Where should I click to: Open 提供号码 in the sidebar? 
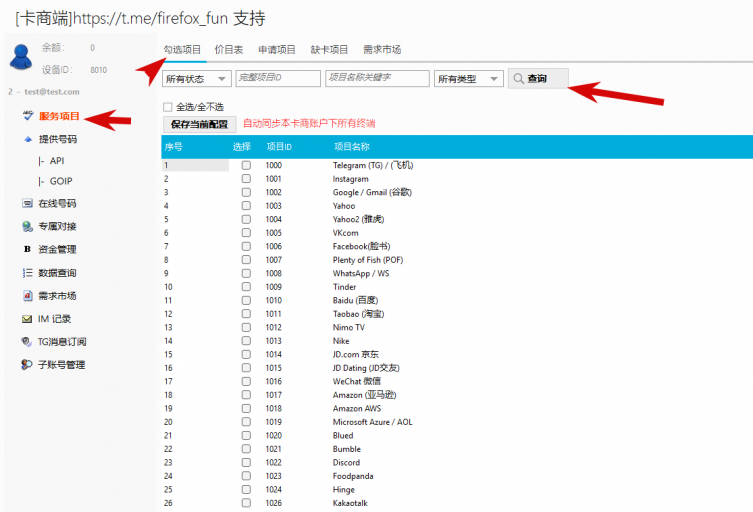tap(58, 139)
